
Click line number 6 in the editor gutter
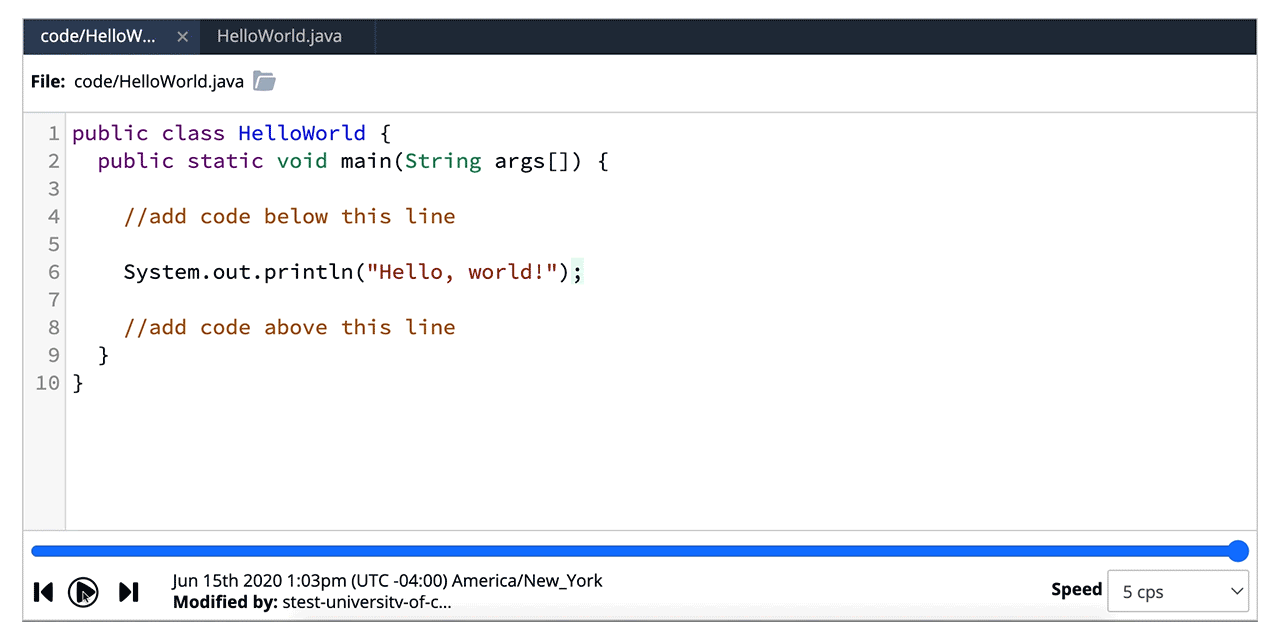coord(54,271)
